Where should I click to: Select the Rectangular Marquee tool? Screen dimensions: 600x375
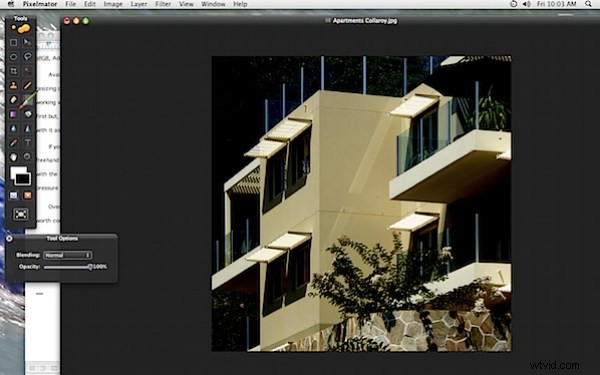tap(13, 42)
